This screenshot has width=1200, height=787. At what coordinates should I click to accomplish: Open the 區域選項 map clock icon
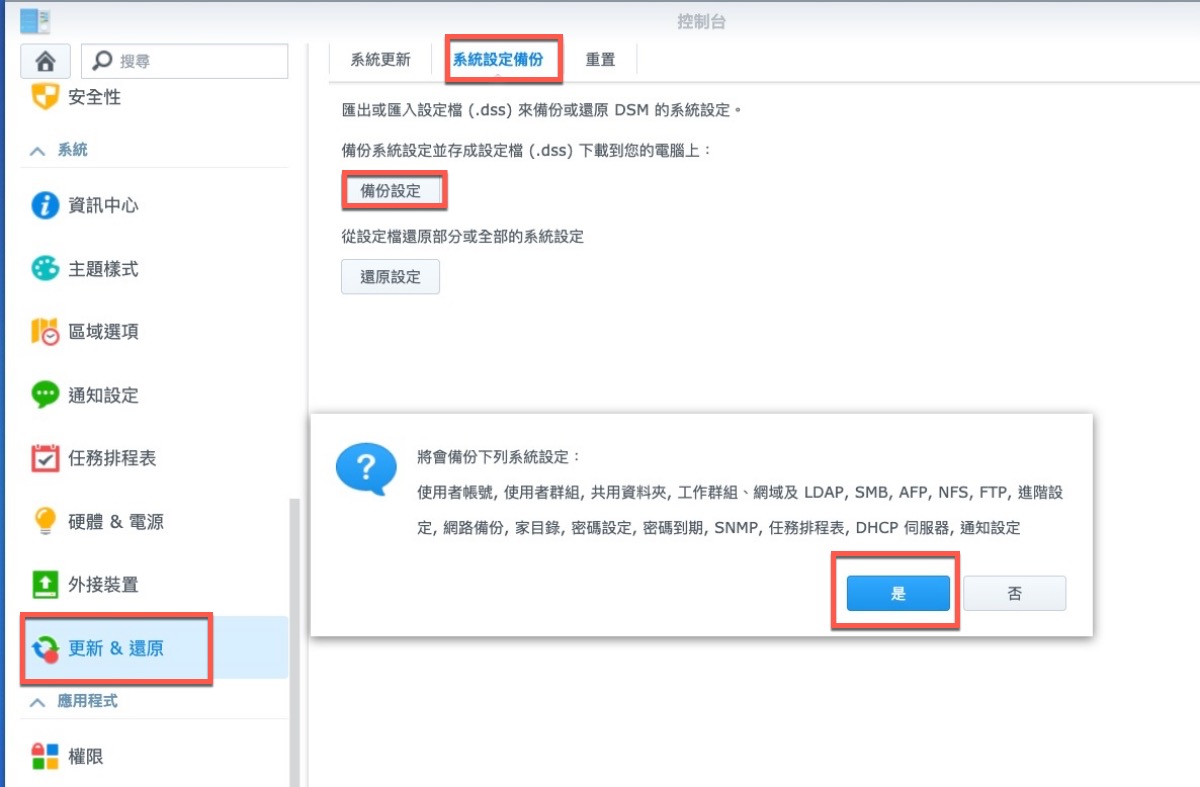tap(45, 331)
